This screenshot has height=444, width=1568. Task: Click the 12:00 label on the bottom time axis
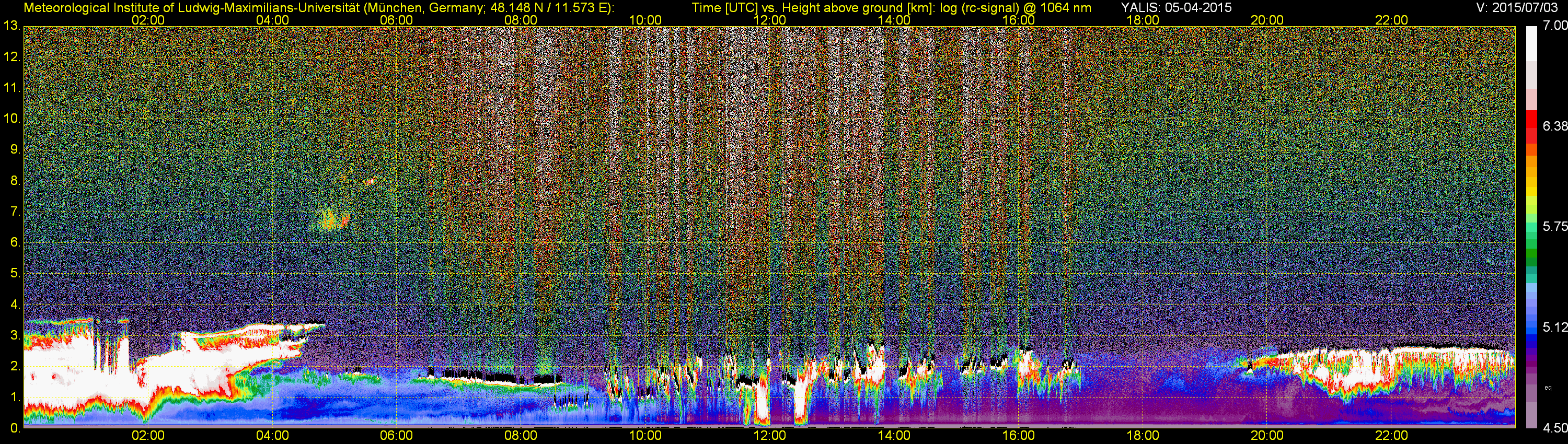point(769,436)
